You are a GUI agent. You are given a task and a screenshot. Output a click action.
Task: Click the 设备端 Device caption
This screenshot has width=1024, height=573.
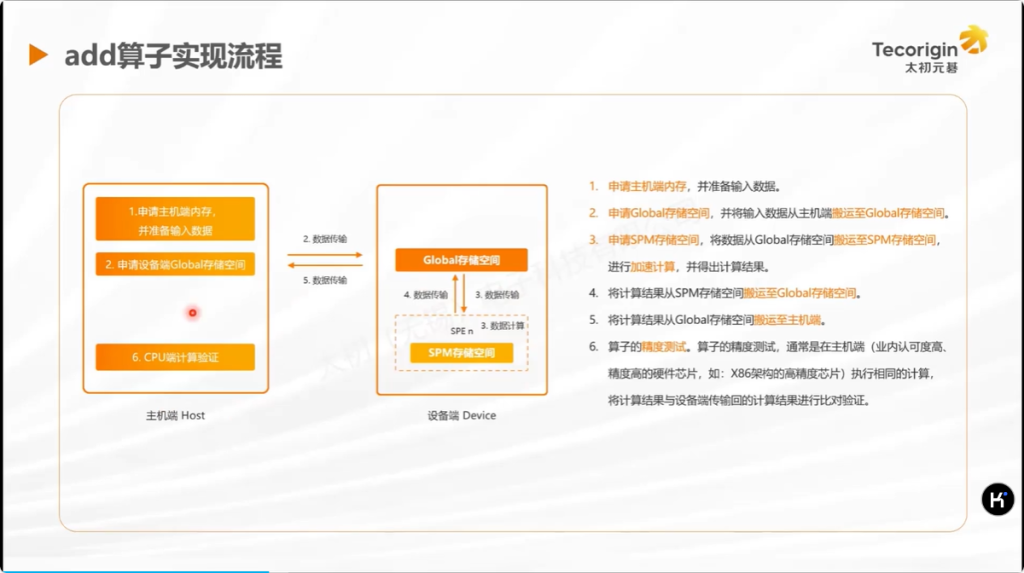click(x=461, y=415)
